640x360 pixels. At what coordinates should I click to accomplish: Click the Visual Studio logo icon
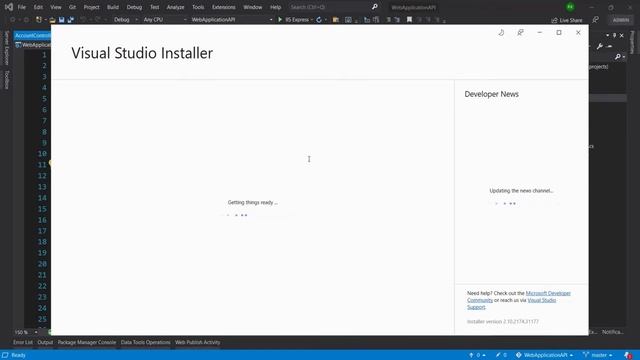pos(9,7)
